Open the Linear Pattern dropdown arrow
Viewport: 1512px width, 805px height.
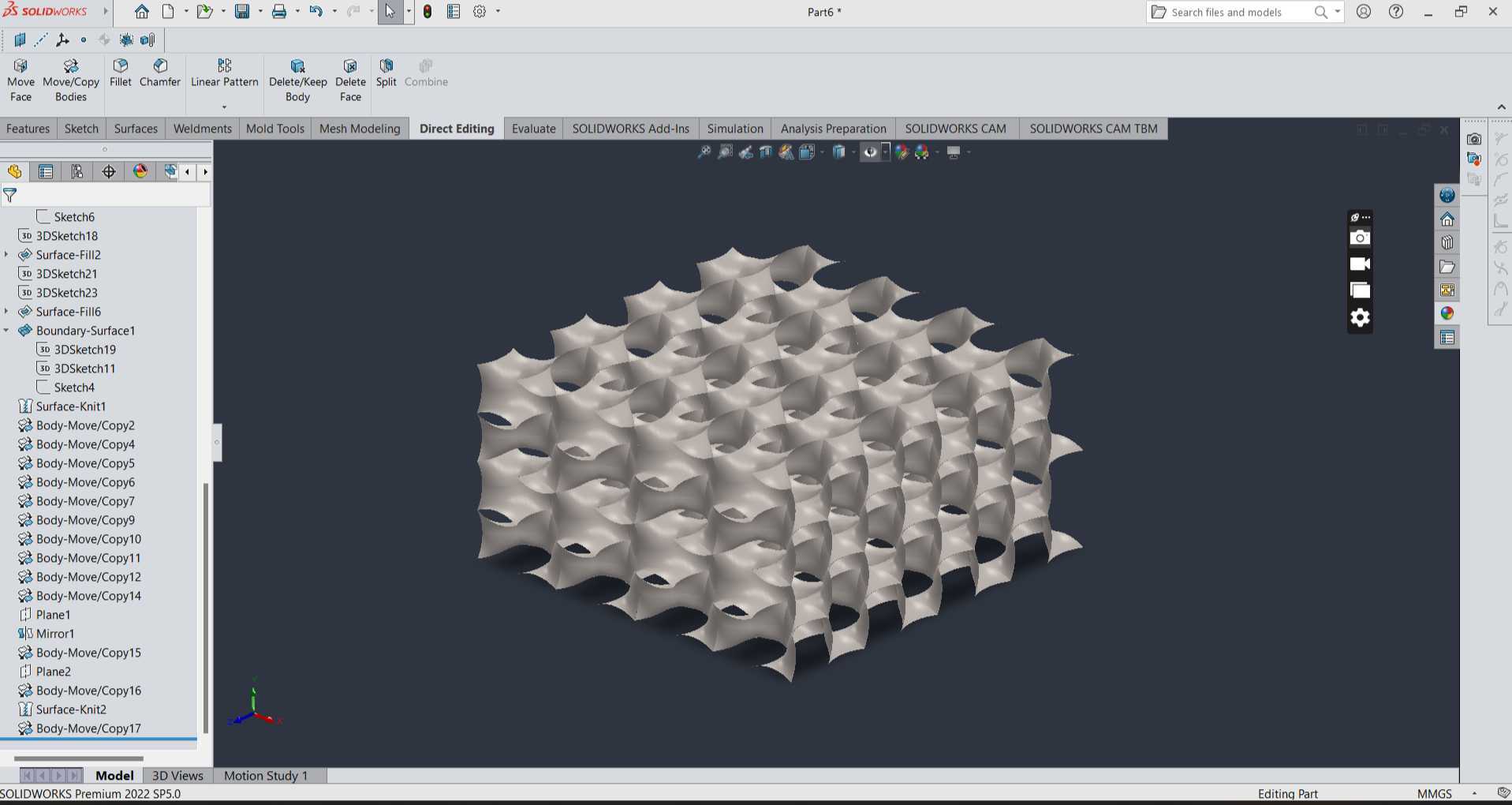224,107
